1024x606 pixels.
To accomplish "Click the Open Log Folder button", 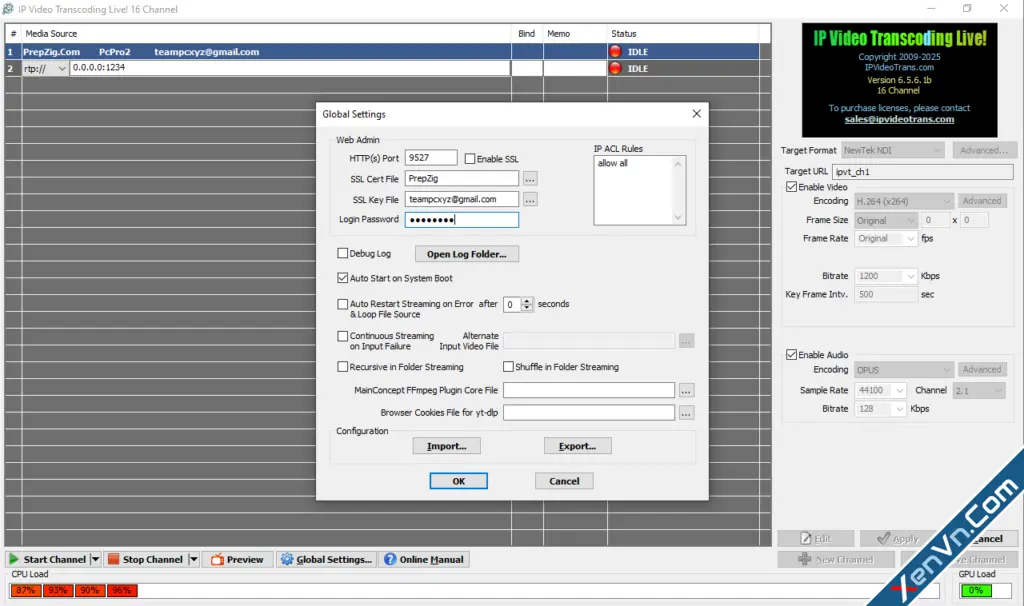I will click(x=467, y=254).
